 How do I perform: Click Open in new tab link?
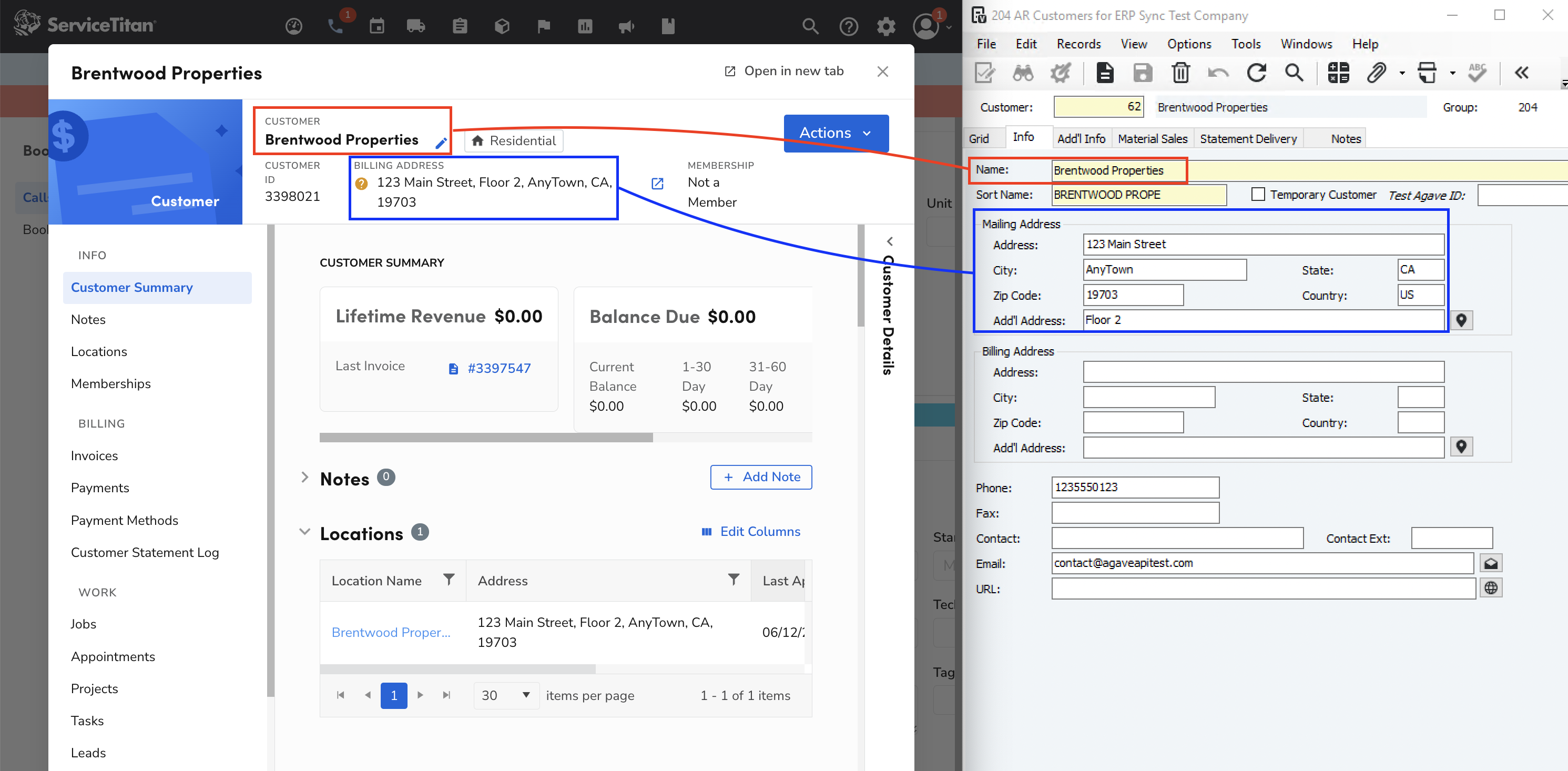coord(784,71)
